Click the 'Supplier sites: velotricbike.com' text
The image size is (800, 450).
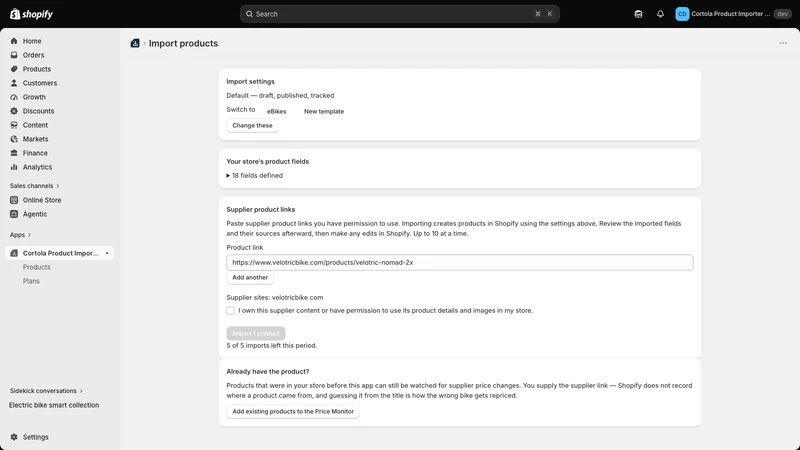pyautogui.click(x=274, y=297)
